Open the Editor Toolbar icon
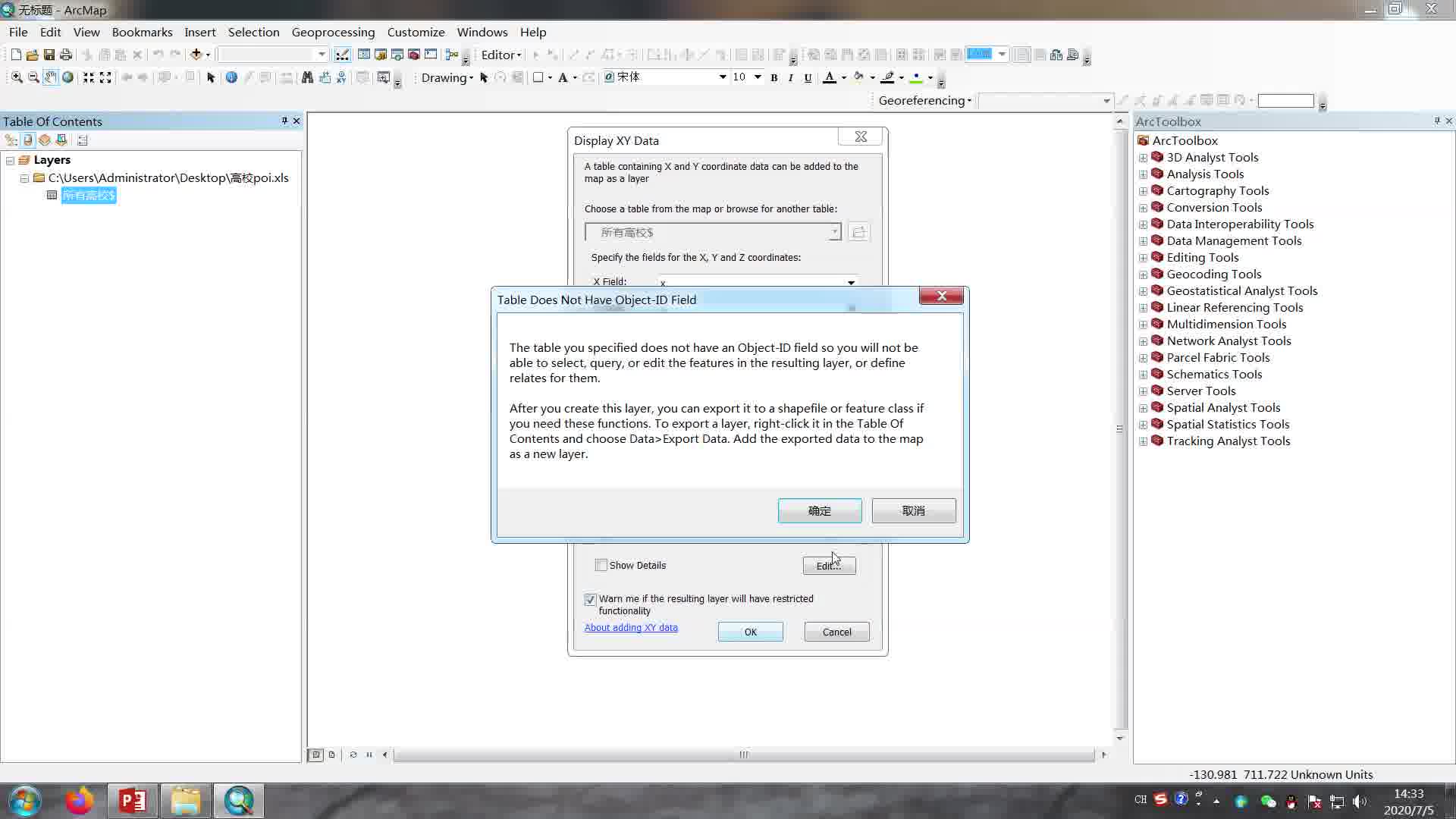Screen dimensions: 1456x819 343,55
